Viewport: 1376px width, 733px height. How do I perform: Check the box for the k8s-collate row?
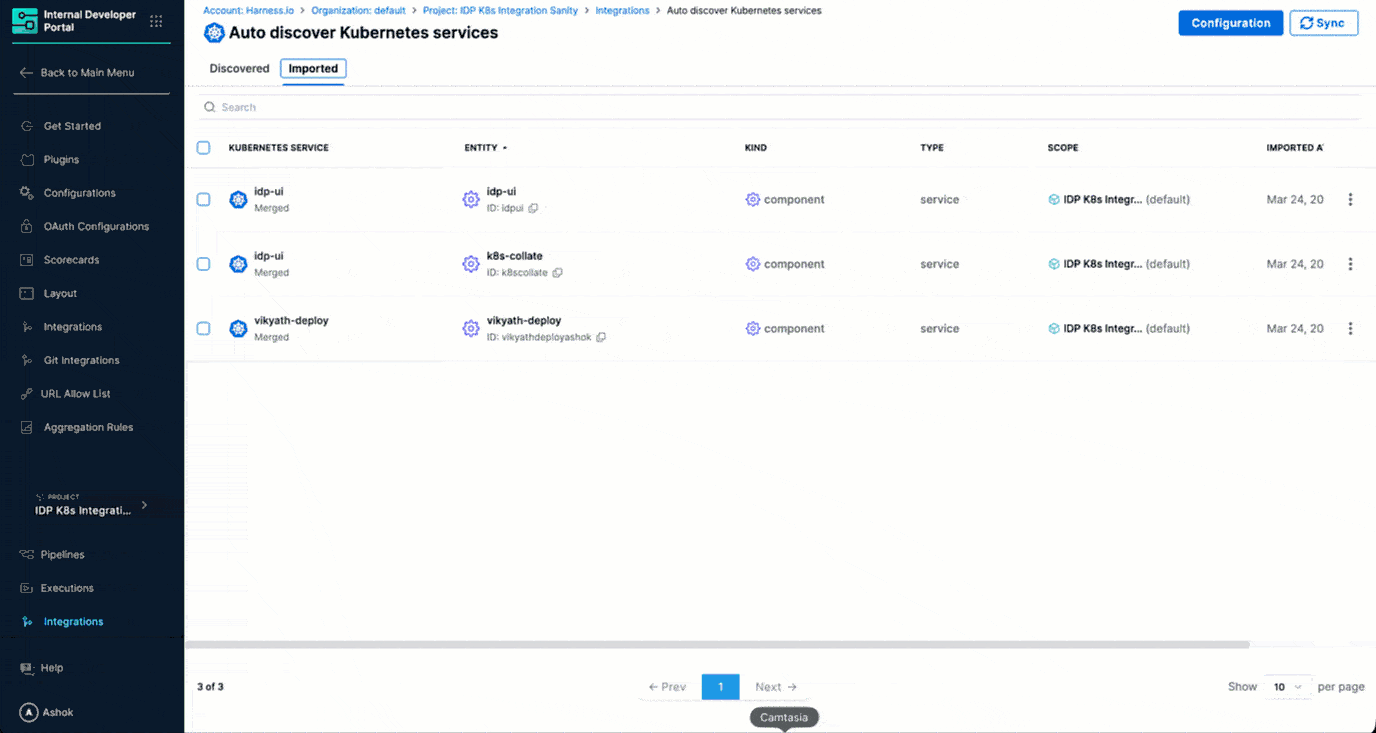click(x=204, y=264)
